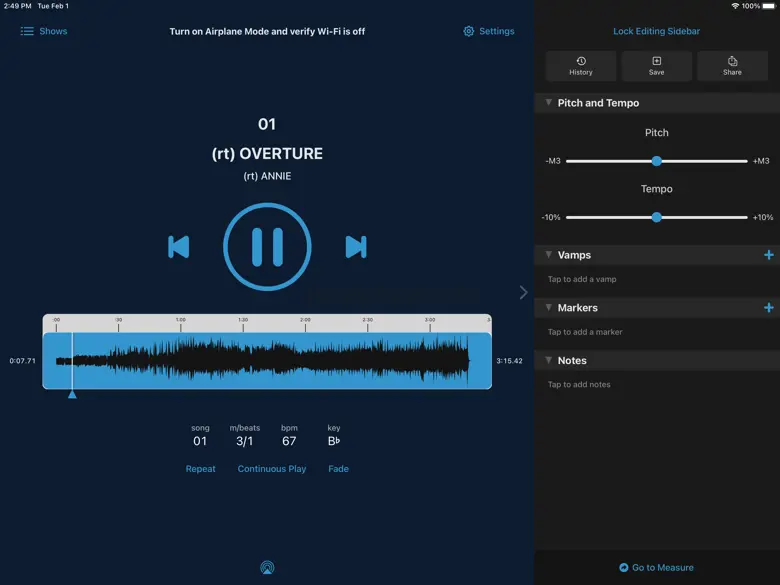This screenshot has height=585, width=780.
Task: Tap the Save icon button
Action: pyautogui.click(x=656, y=66)
